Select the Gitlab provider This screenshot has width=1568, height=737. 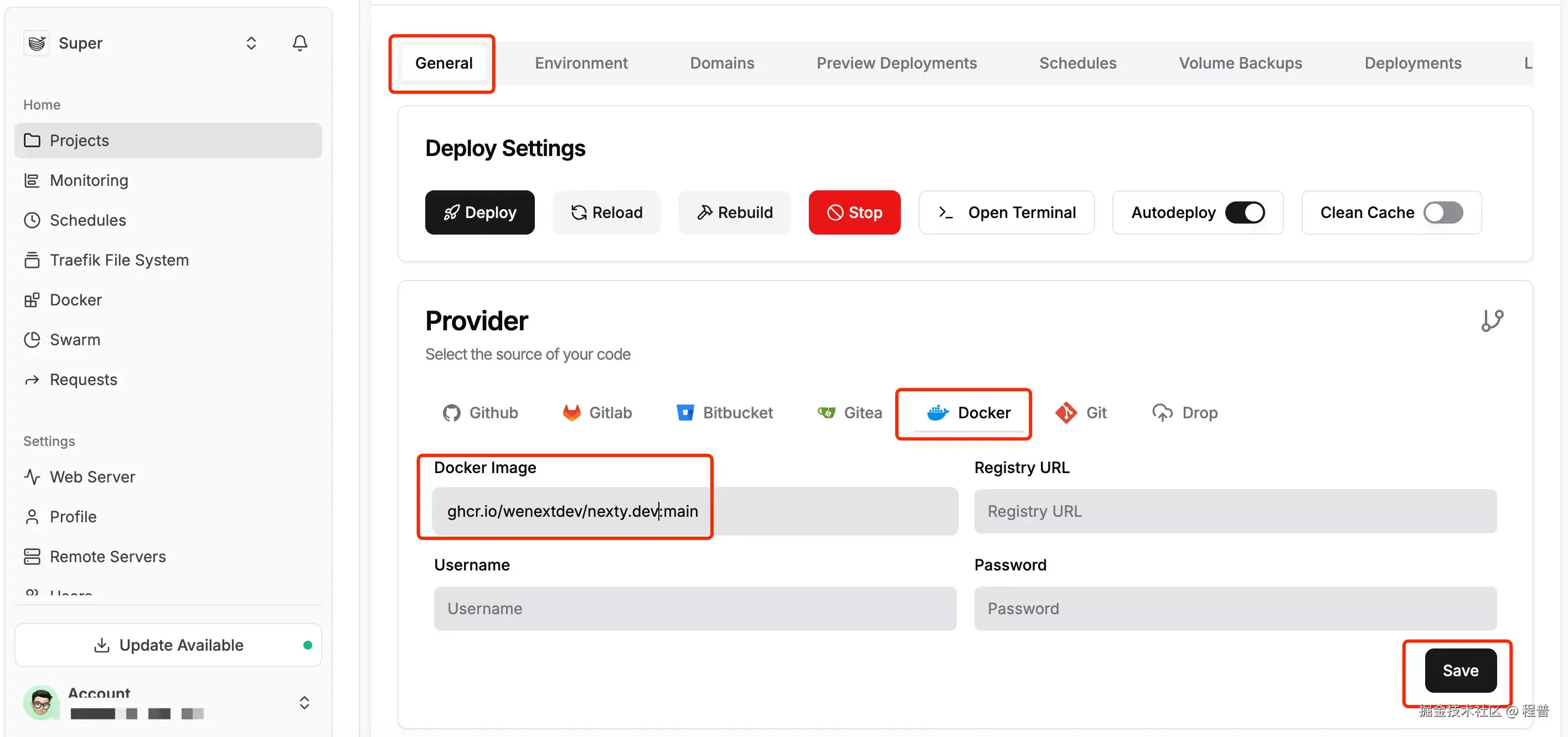tap(597, 412)
